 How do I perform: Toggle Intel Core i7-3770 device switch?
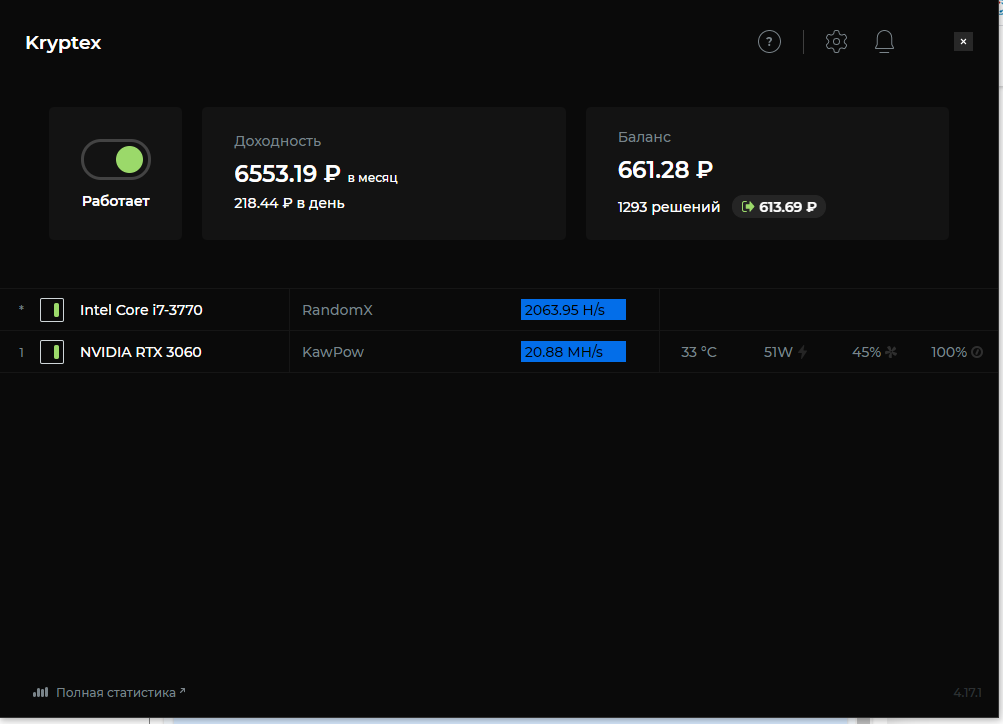(52, 310)
